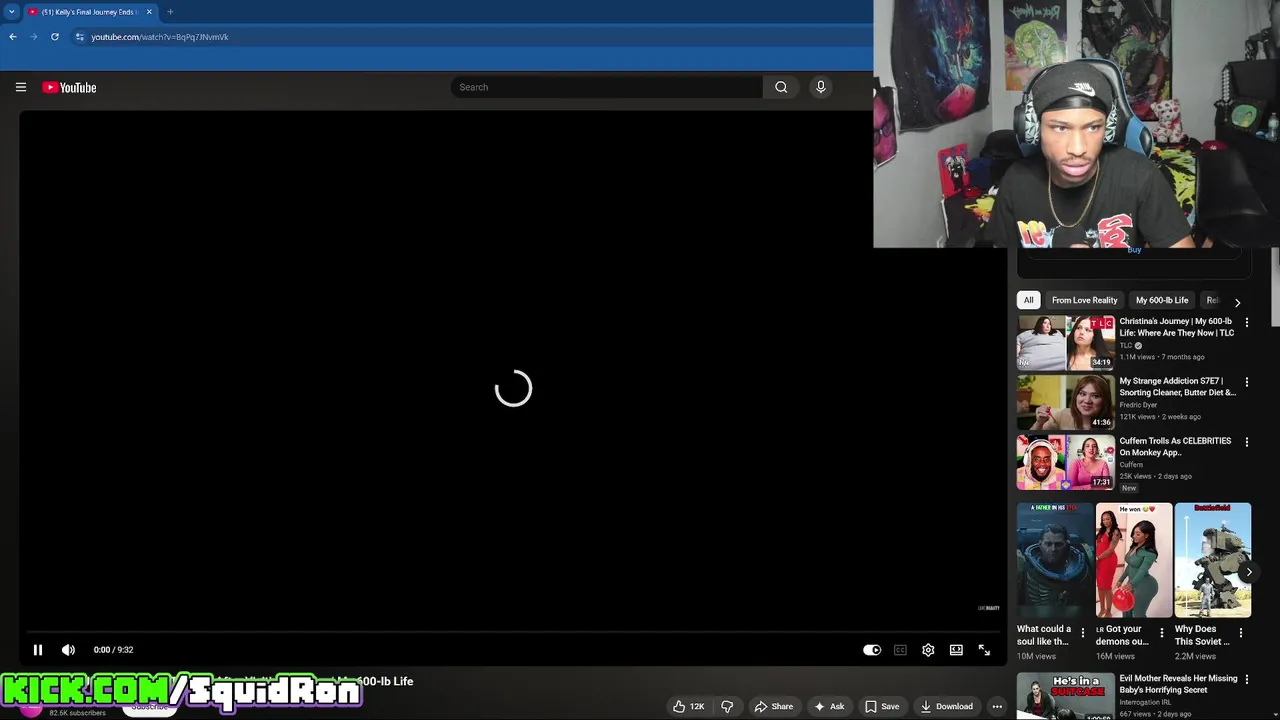Open options for 'Got your demons' short
Image resolution: width=1280 pixels, height=720 pixels.
pyautogui.click(x=1161, y=633)
